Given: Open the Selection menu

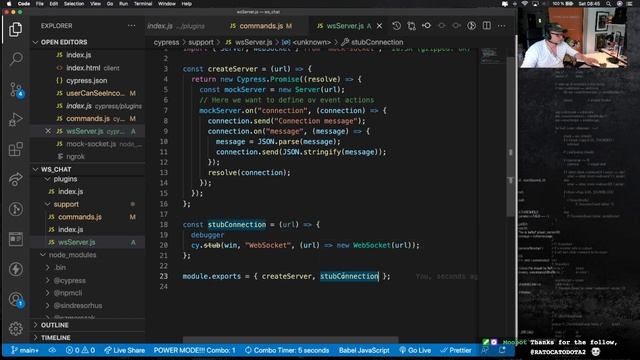Looking at the screenshot, I should (x=74, y=4).
